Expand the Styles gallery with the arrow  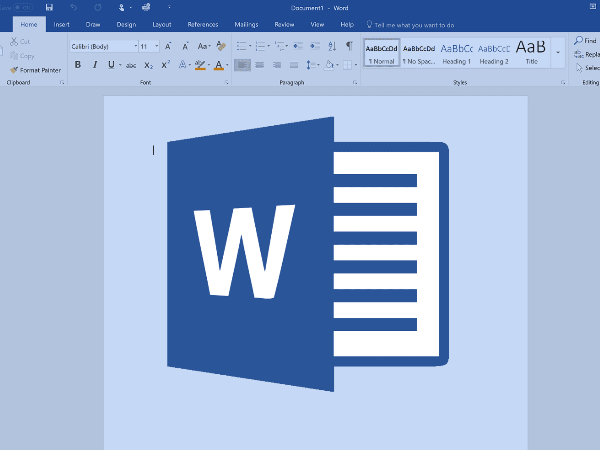(x=558, y=52)
